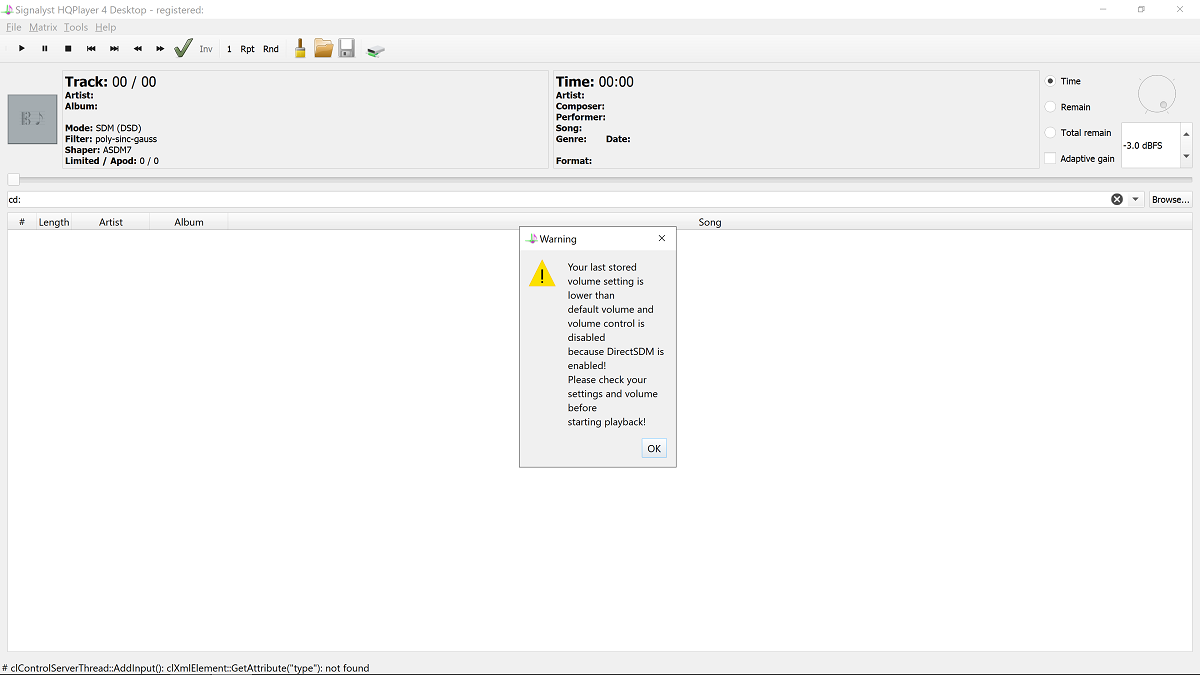Toggle Inv phase inversion

[x=206, y=49]
